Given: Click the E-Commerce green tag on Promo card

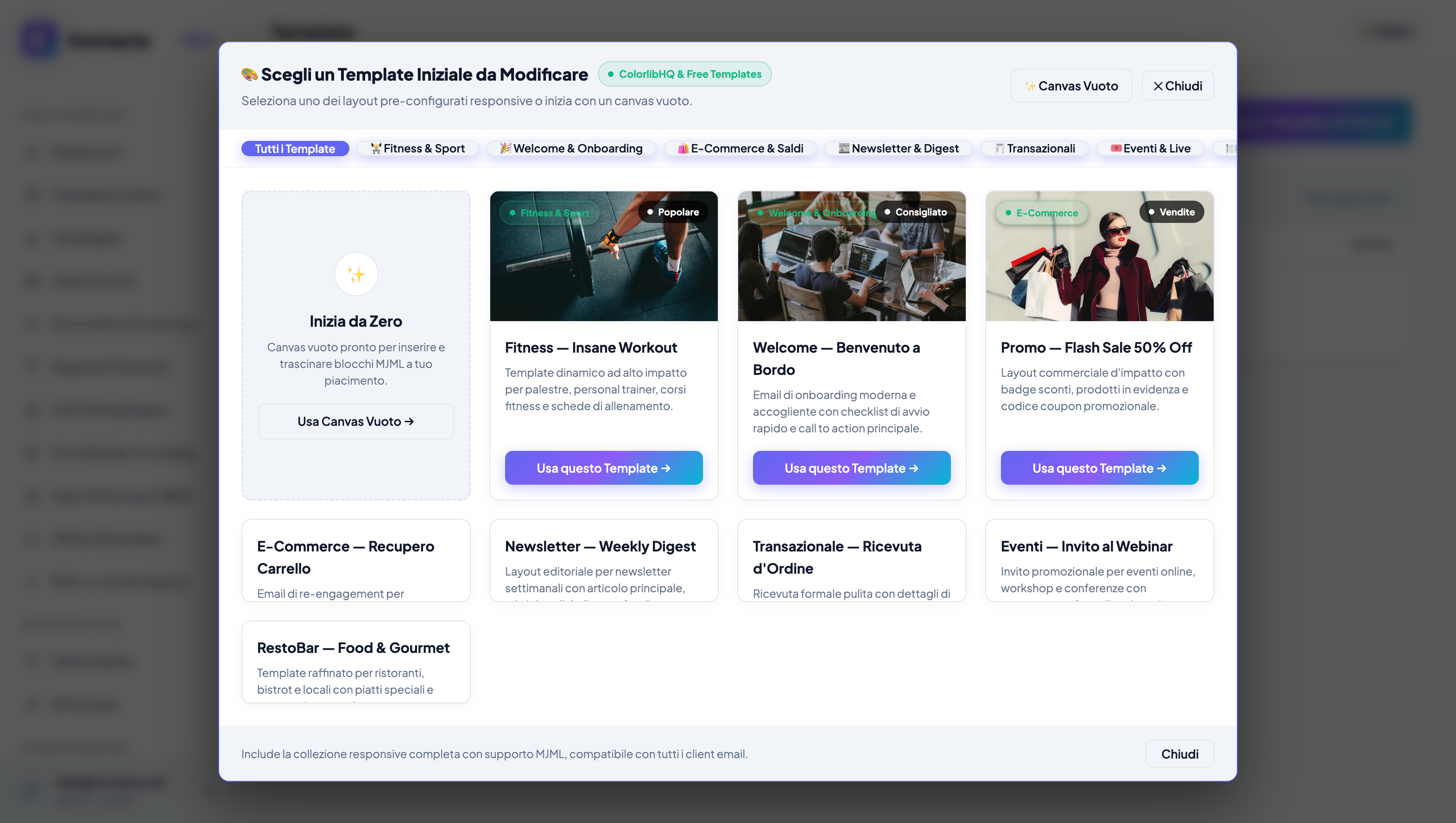Looking at the screenshot, I should (1041, 213).
